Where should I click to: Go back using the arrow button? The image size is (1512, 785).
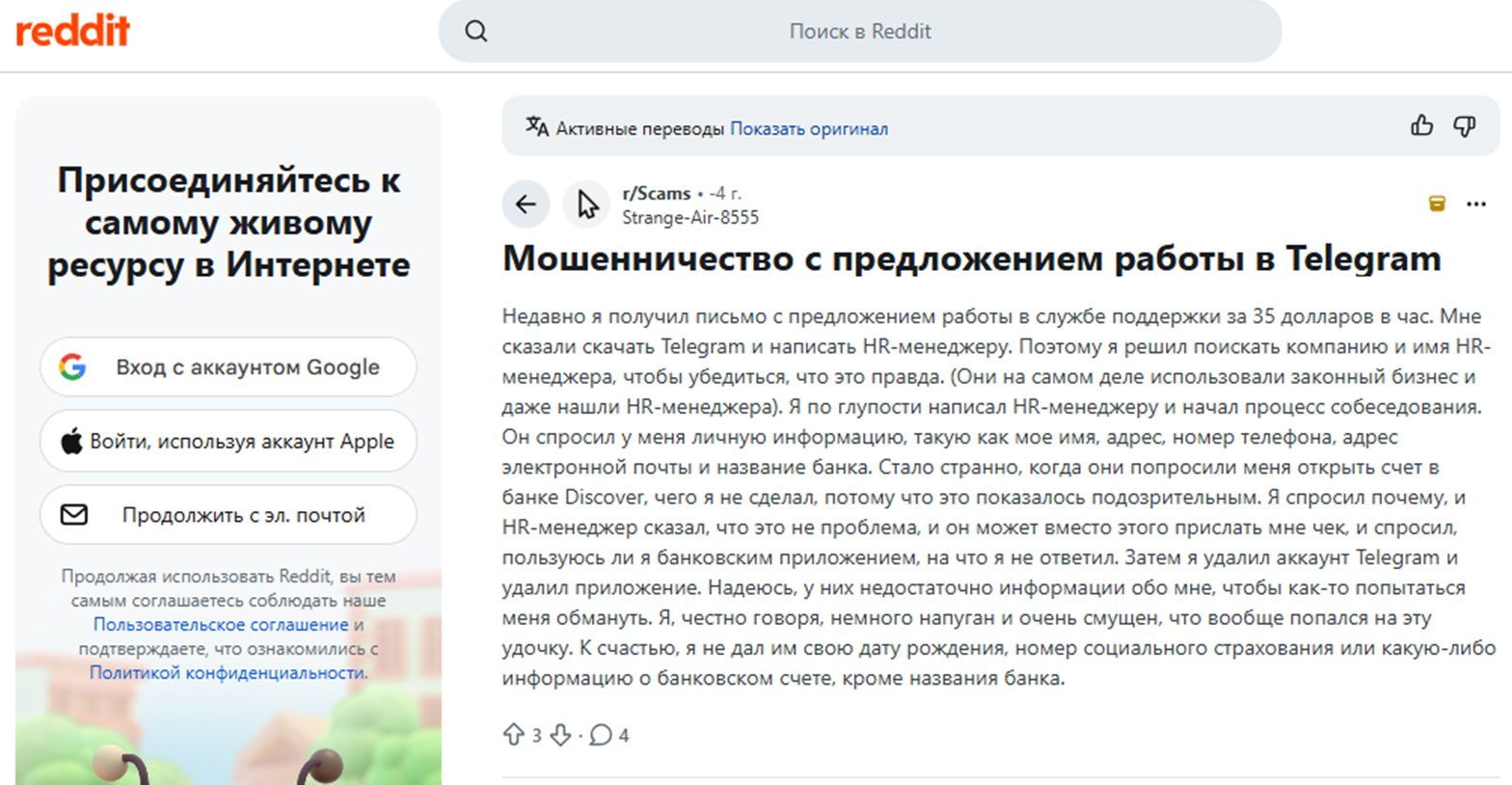(x=526, y=204)
